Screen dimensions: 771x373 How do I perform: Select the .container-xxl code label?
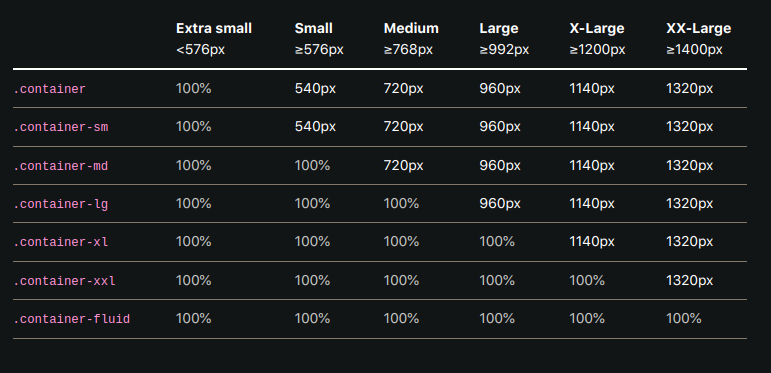(64, 281)
